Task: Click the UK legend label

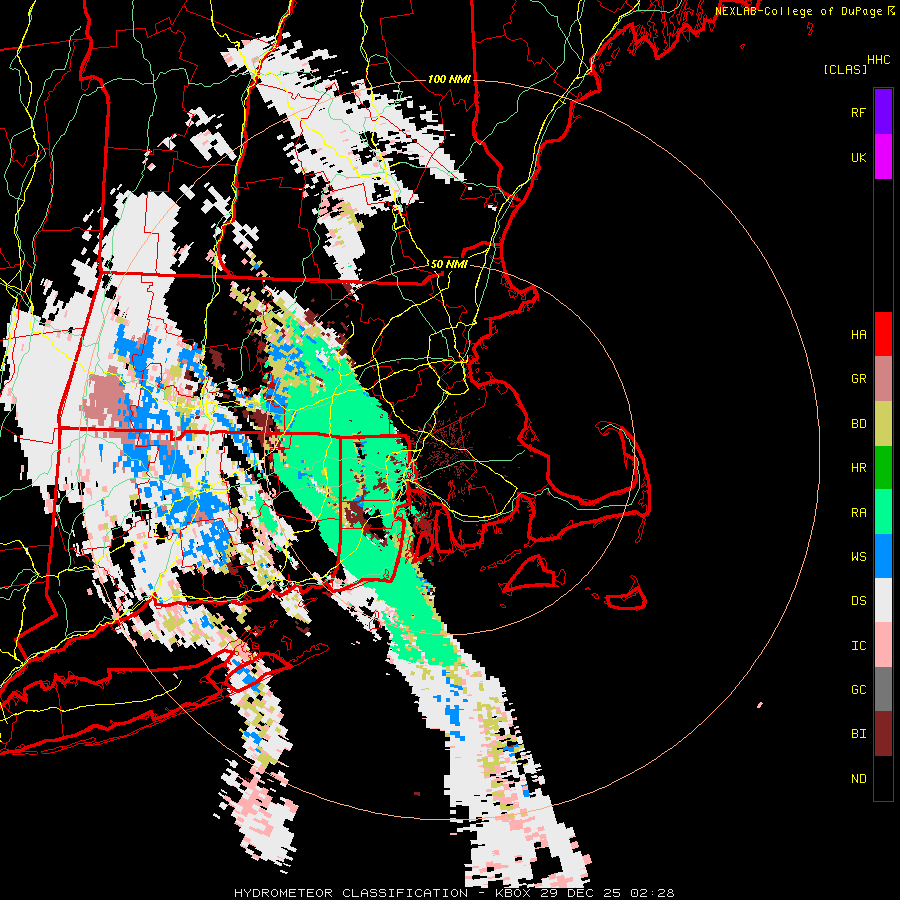Action: (858, 158)
